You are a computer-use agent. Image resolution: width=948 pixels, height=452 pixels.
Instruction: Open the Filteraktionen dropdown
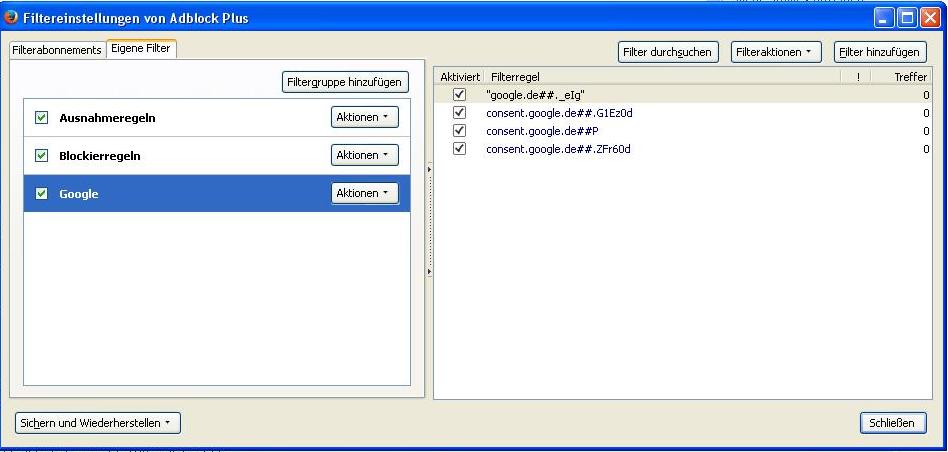click(x=776, y=52)
